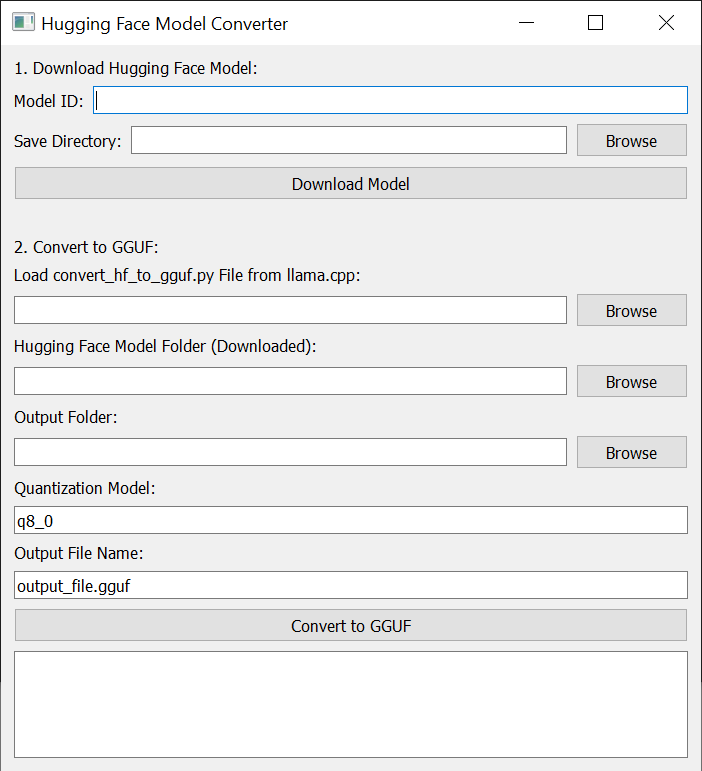Browse for the Save Directory
The image size is (702, 771).
coord(632,140)
